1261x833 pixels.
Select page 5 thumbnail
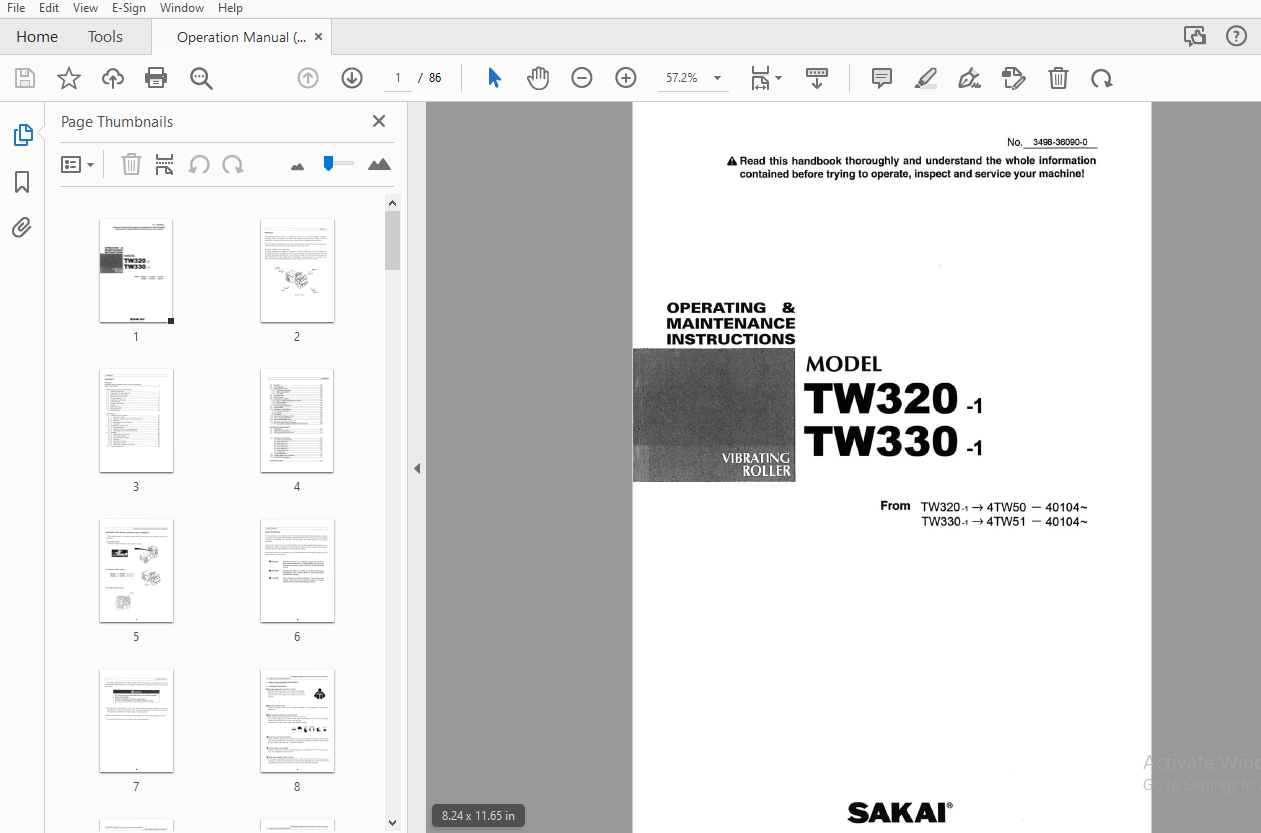click(x=136, y=571)
